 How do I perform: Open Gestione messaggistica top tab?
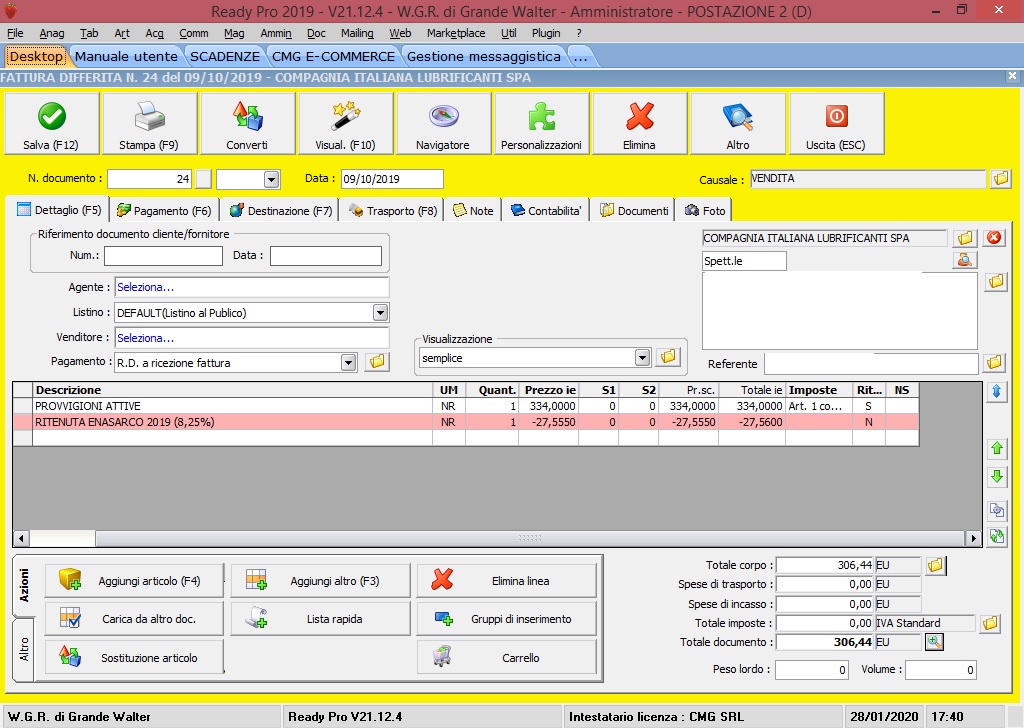pos(483,56)
